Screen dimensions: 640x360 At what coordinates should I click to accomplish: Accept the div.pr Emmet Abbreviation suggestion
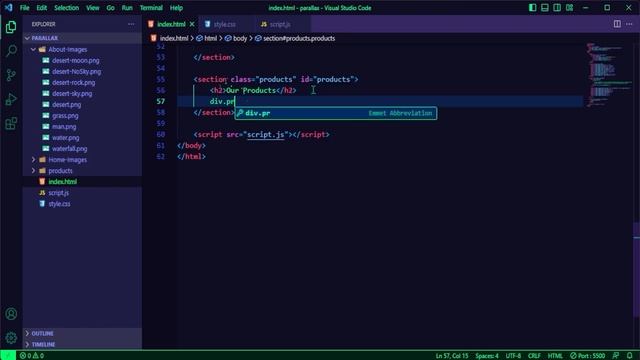tap(336, 113)
